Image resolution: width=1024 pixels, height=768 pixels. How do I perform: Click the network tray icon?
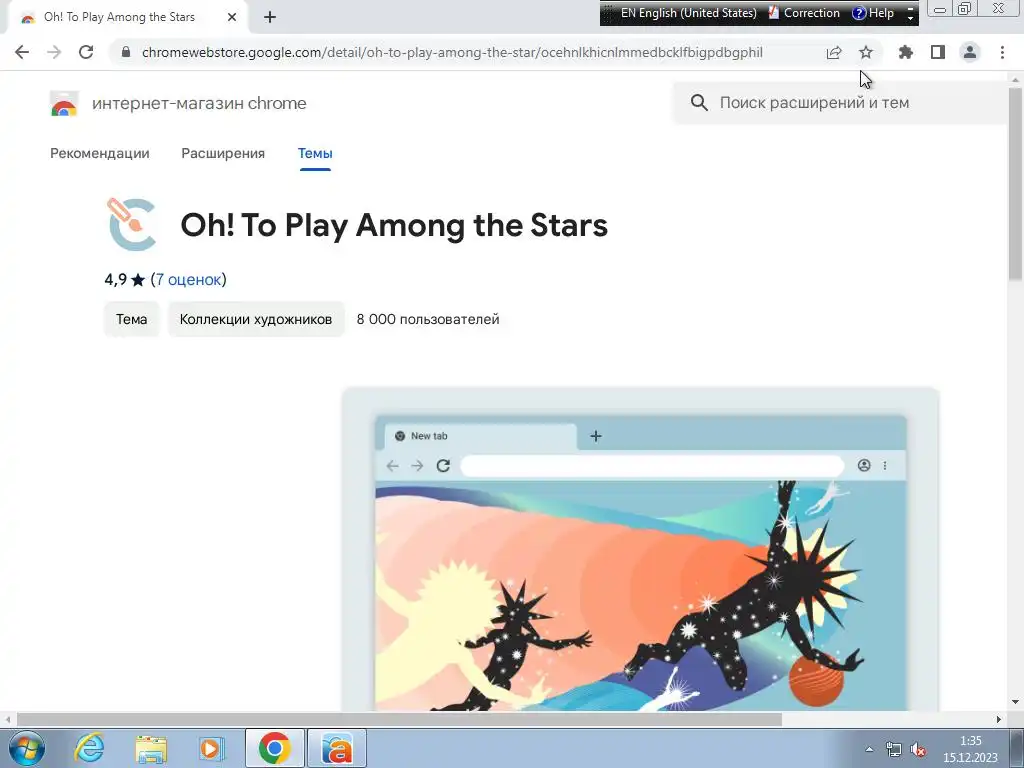pyautogui.click(x=893, y=749)
